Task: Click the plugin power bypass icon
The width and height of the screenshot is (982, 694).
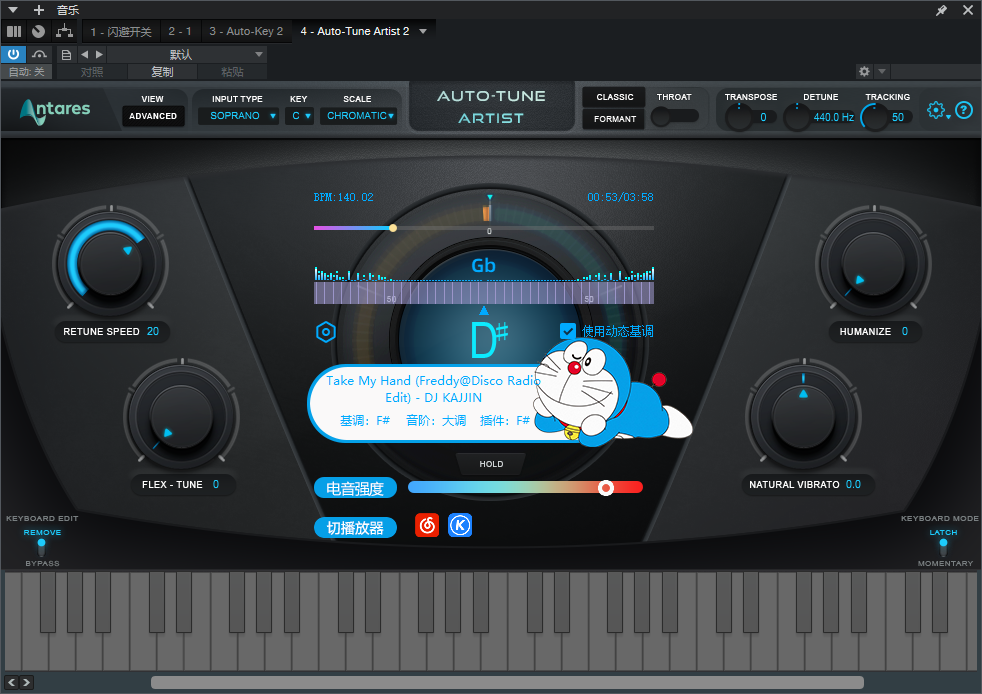Action: [x=13, y=54]
